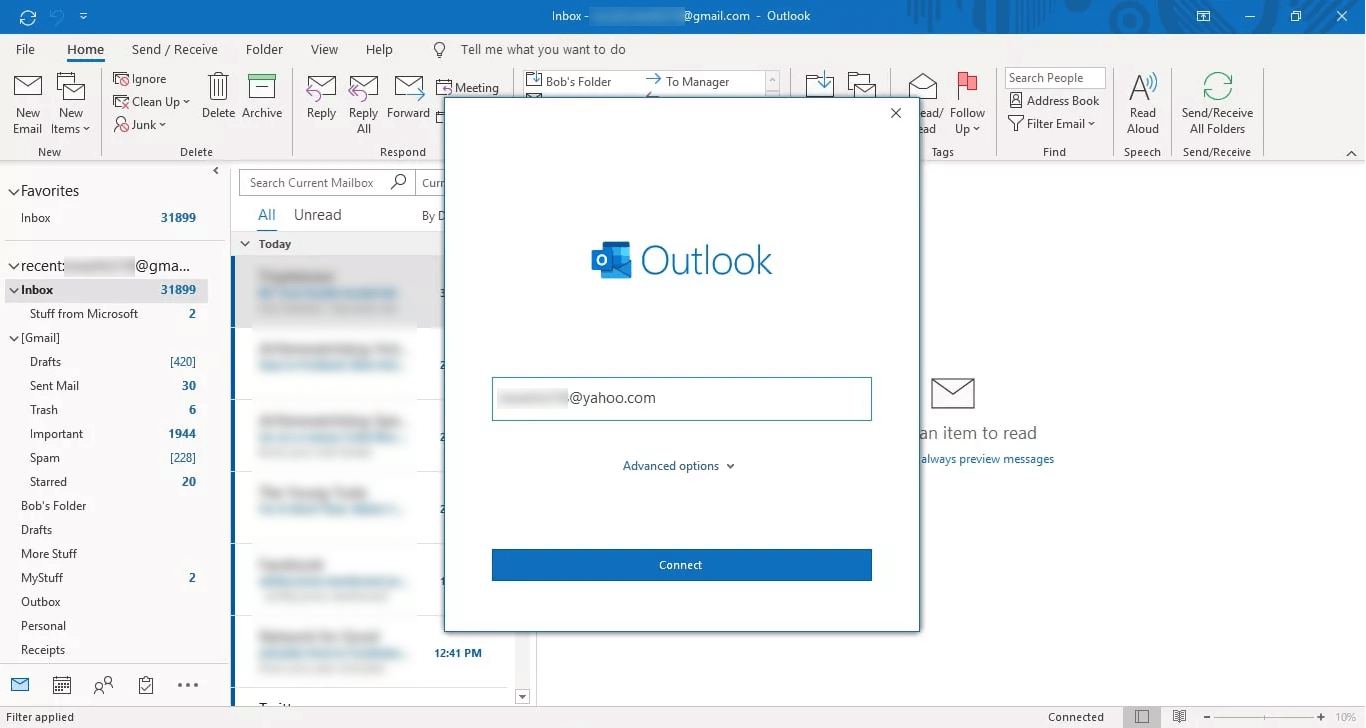This screenshot has width=1366, height=728.
Task: Click the Connect button
Action: (x=681, y=565)
